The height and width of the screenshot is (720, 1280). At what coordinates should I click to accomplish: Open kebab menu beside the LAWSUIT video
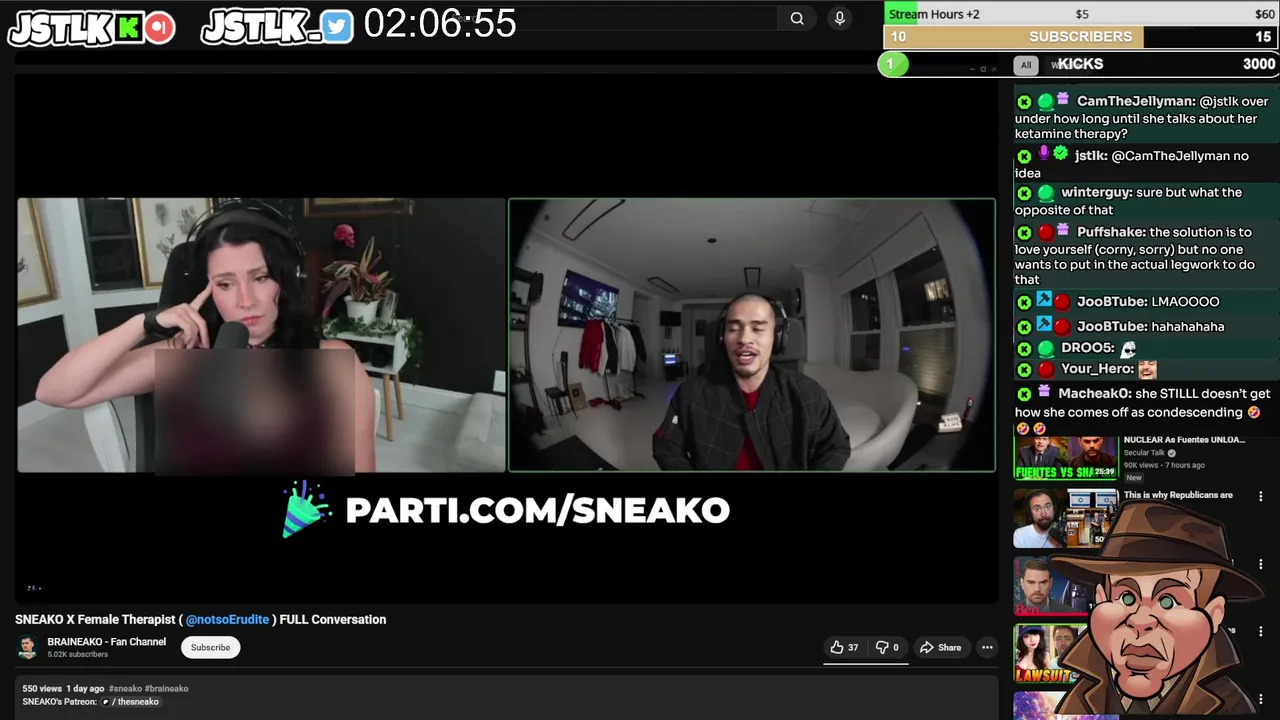(1260, 632)
